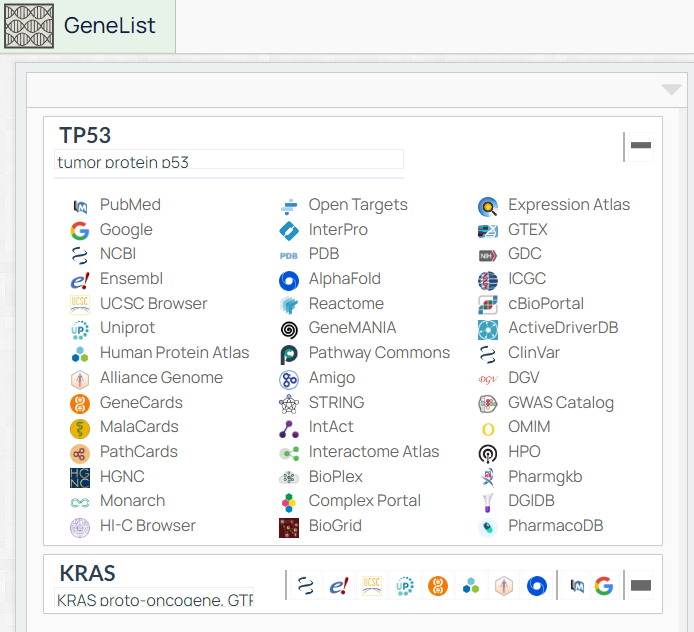694x632 pixels.
Task: Select the TP53 gene title
Action: 85,135
